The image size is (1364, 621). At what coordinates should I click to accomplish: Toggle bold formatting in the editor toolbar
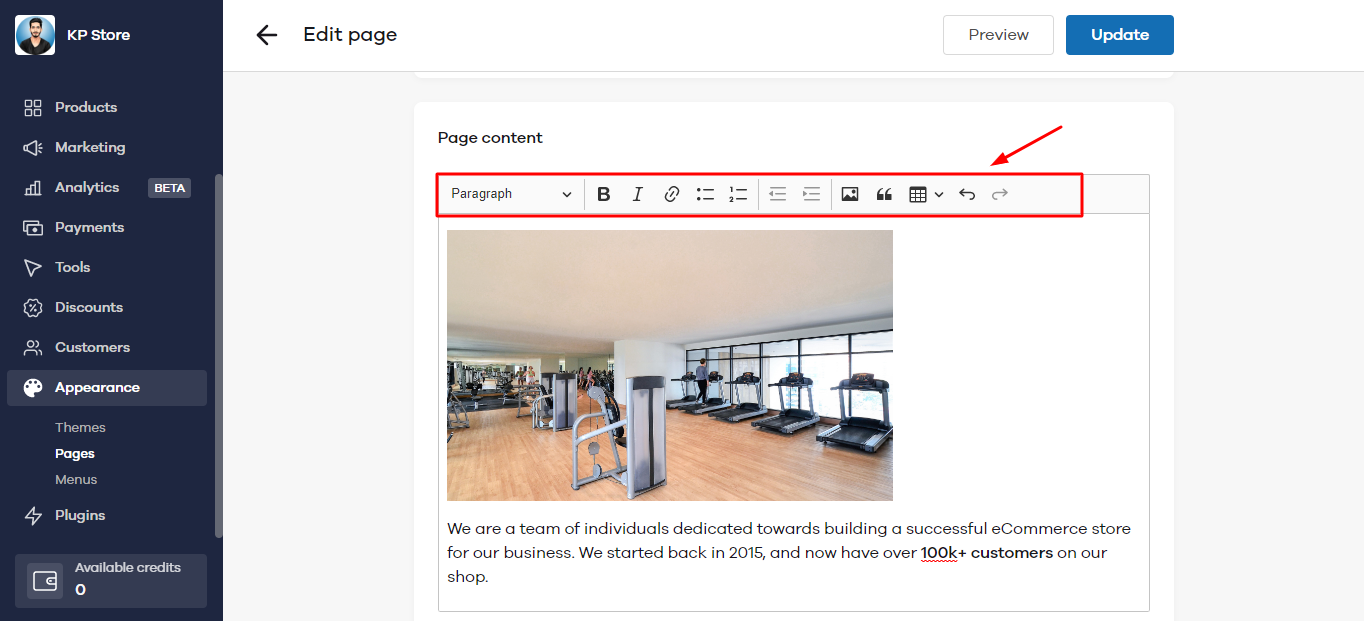click(604, 194)
